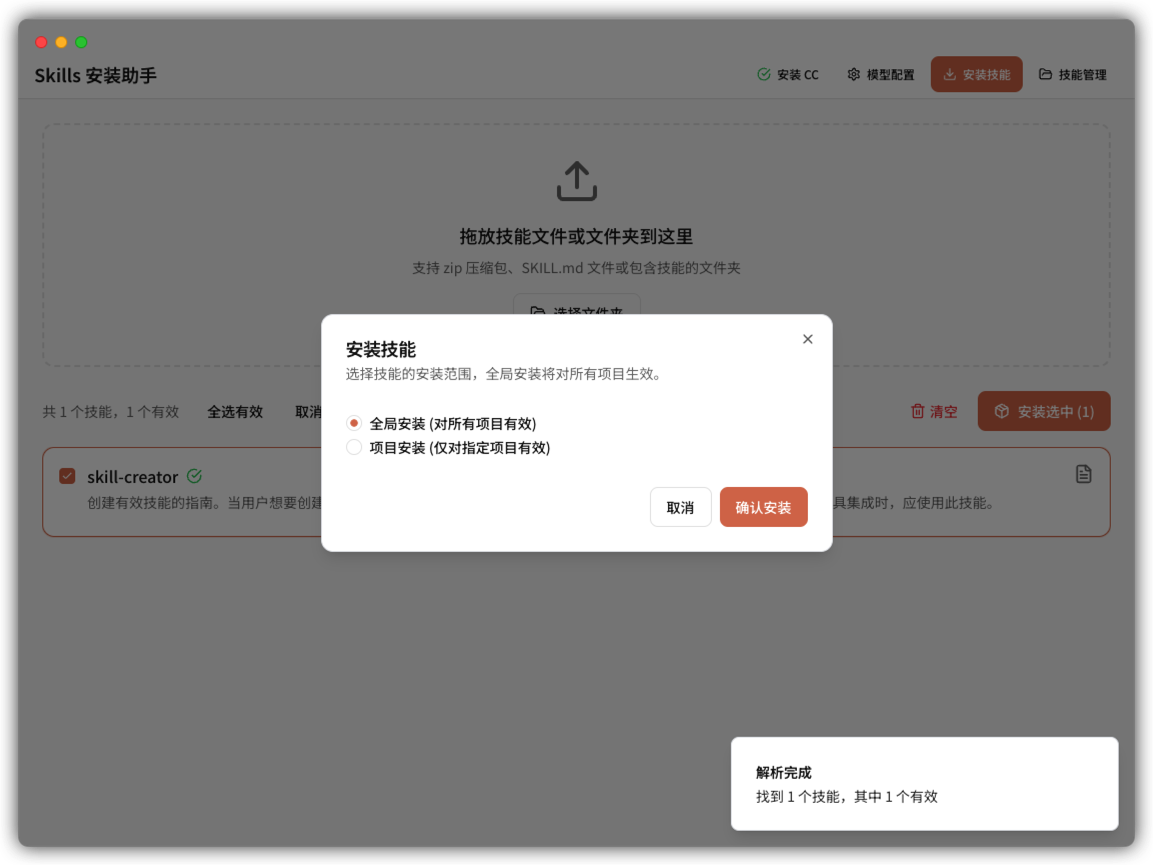1153x865 pixels.
Task: Click the trash icon next to 清空
Action: click(917, 411)
